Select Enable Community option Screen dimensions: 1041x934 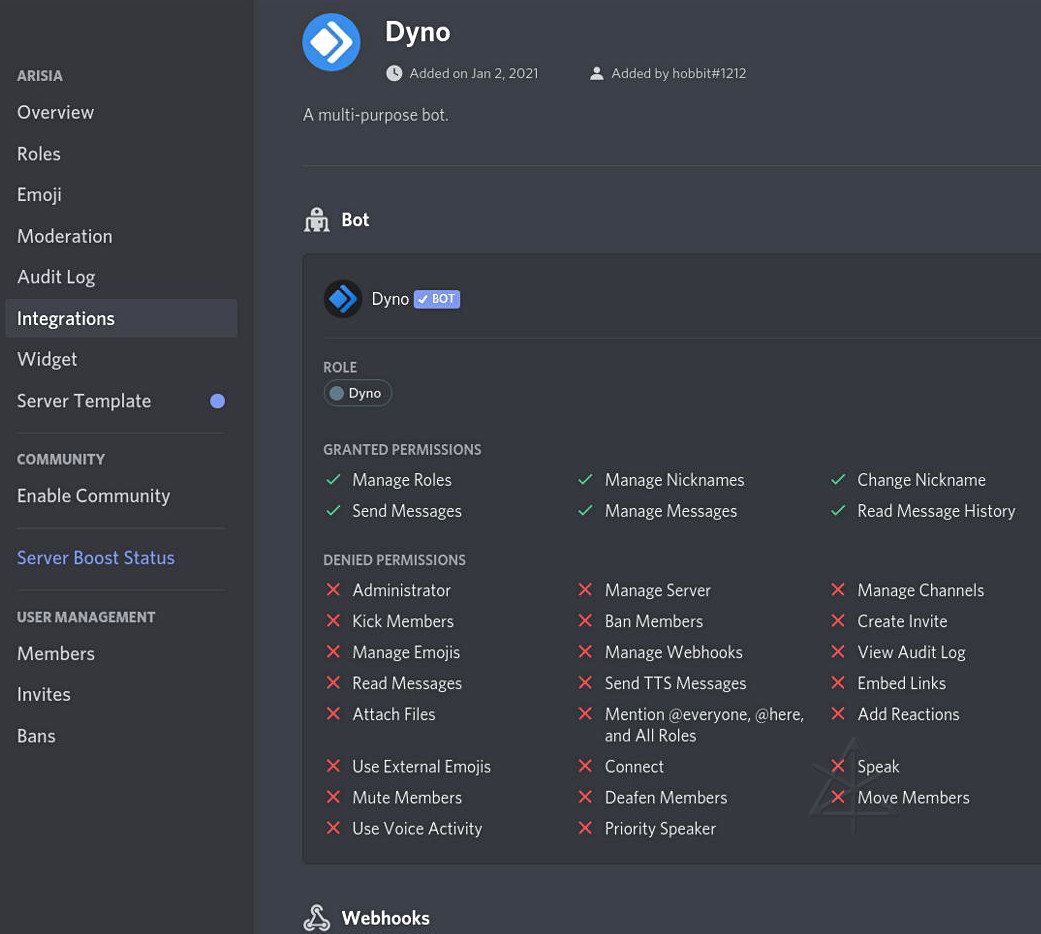(x=94, y=496)
